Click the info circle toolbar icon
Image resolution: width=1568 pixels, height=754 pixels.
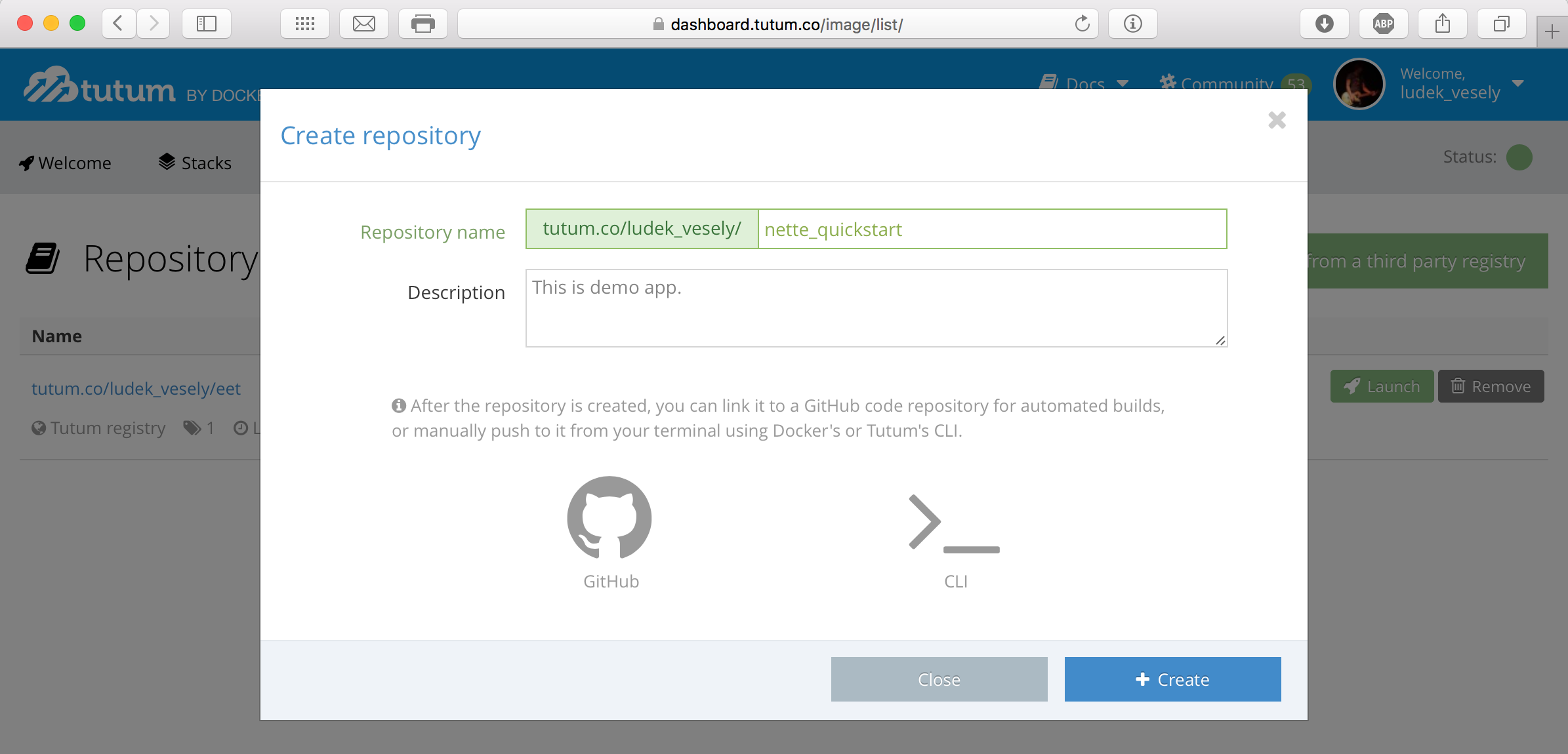pyautogui.click(x=1133, y=24)
